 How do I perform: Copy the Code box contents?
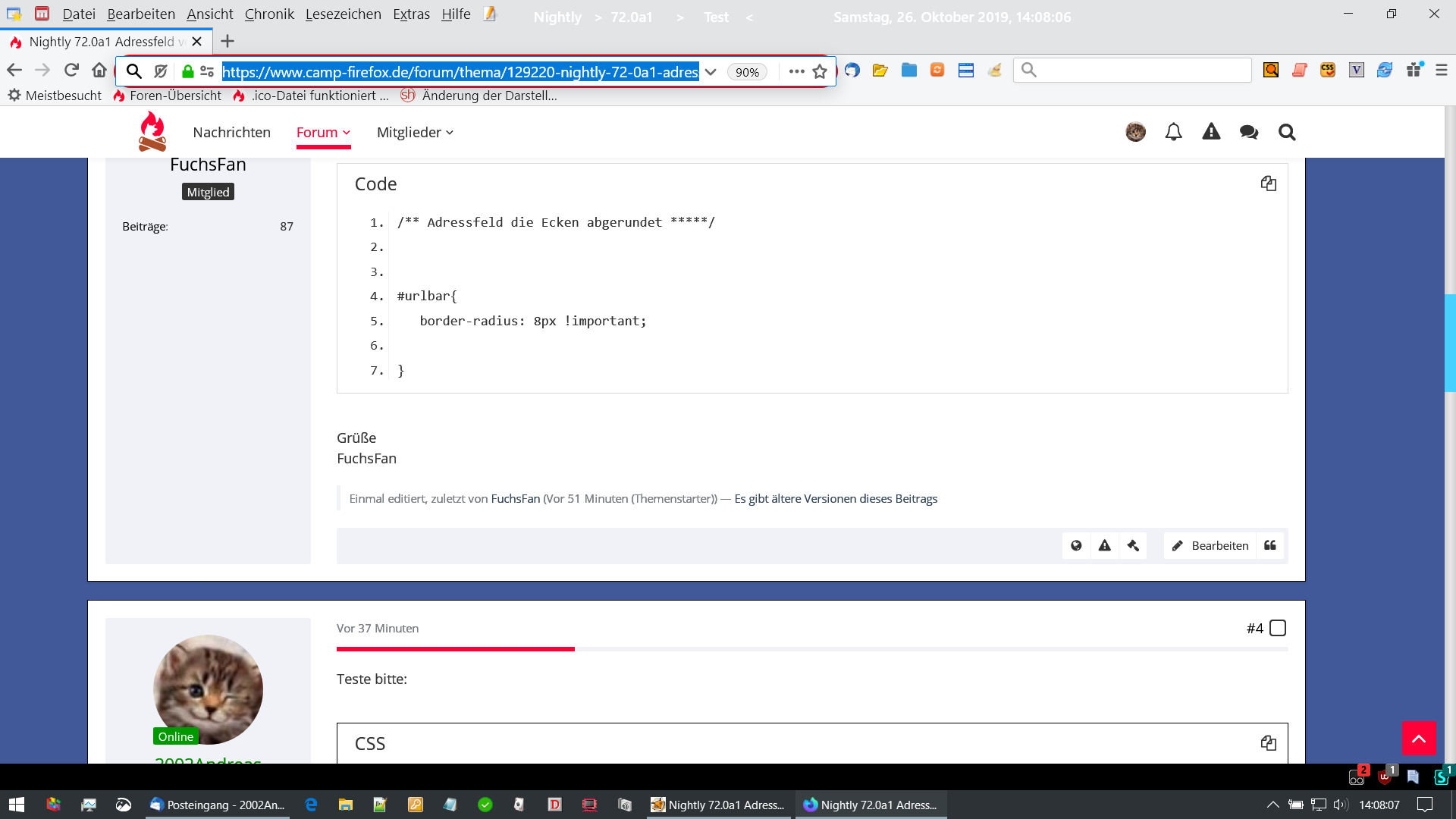1268,184
